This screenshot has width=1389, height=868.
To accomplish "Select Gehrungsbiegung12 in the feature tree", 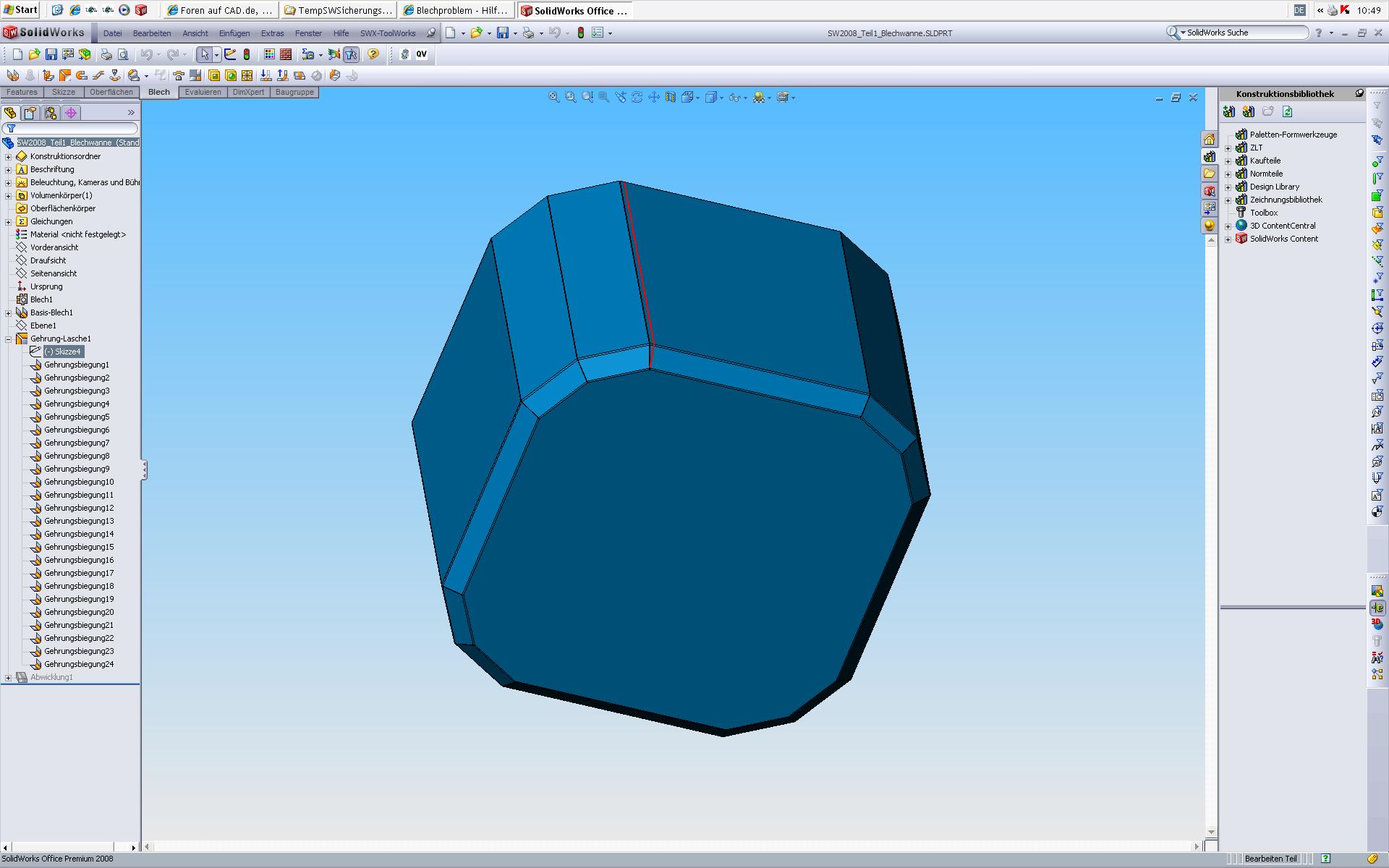I will point(78,508).
